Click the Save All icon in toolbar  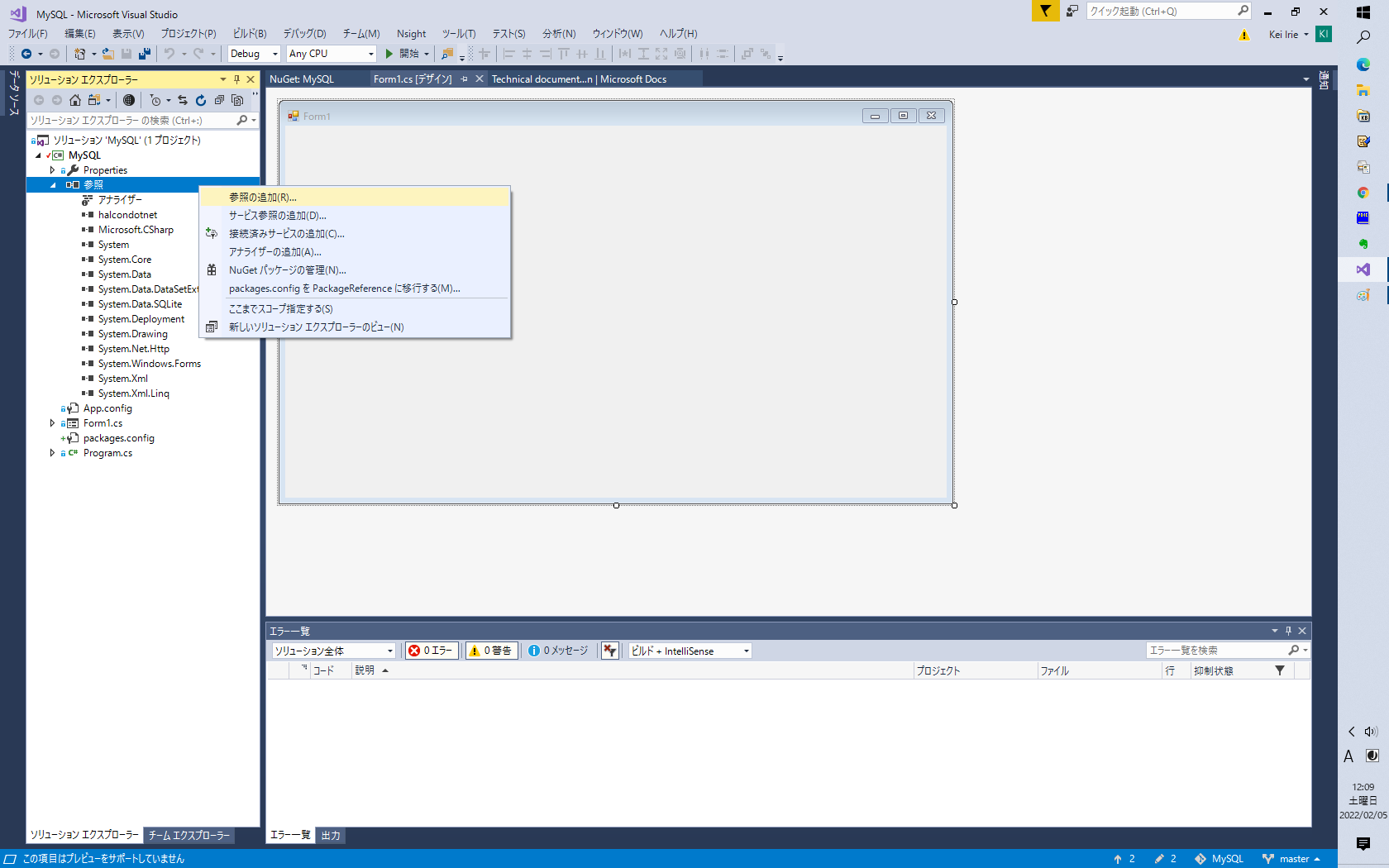point(145,54)
